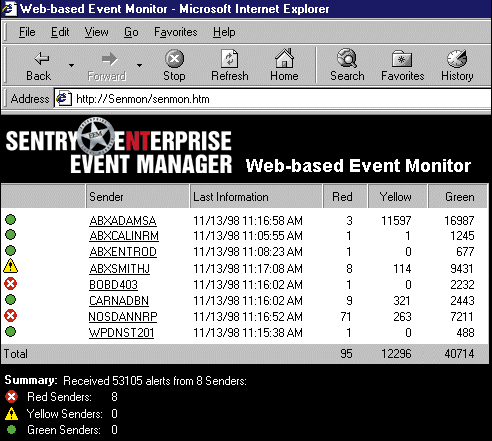This screenshot has width=492, height=441.
Task: Click the green status icon for ABXCALINRM
Action: 10,235
